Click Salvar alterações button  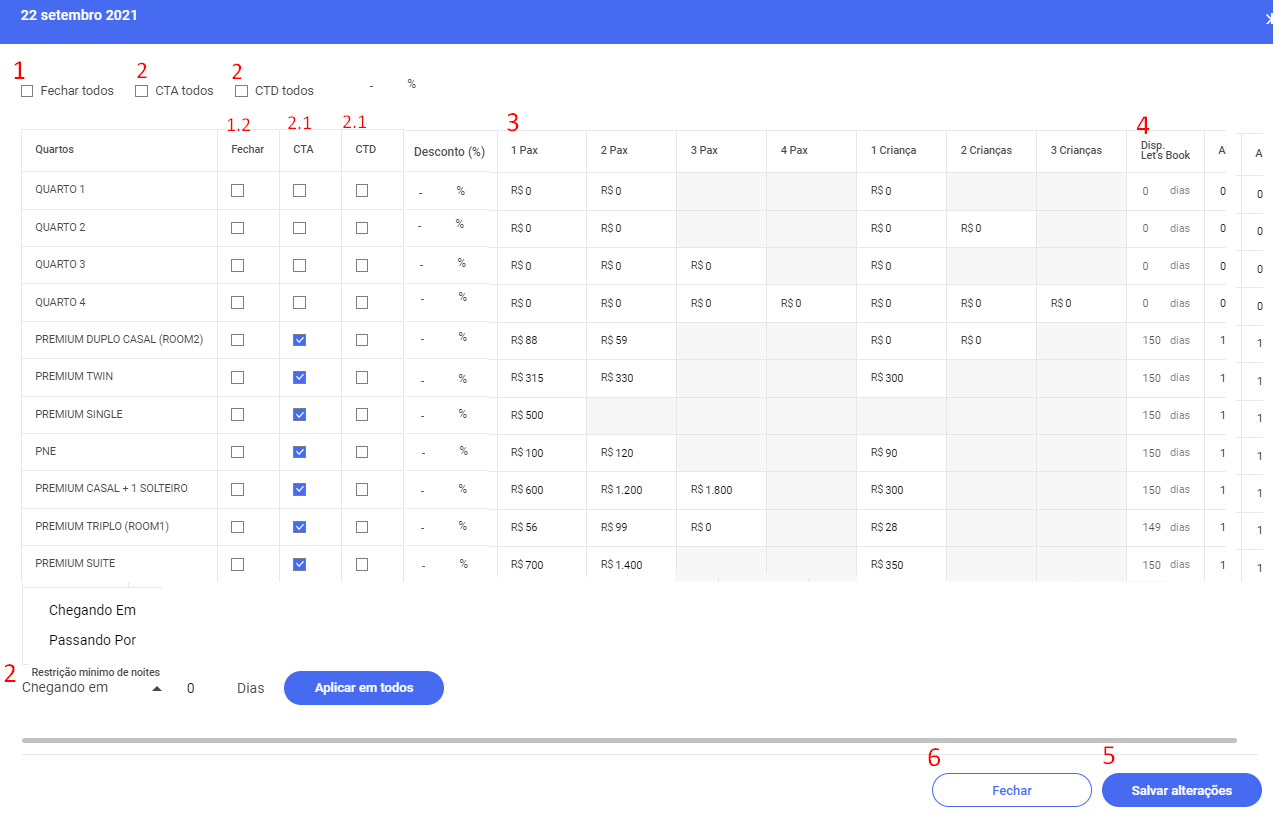click(1182, 790)
